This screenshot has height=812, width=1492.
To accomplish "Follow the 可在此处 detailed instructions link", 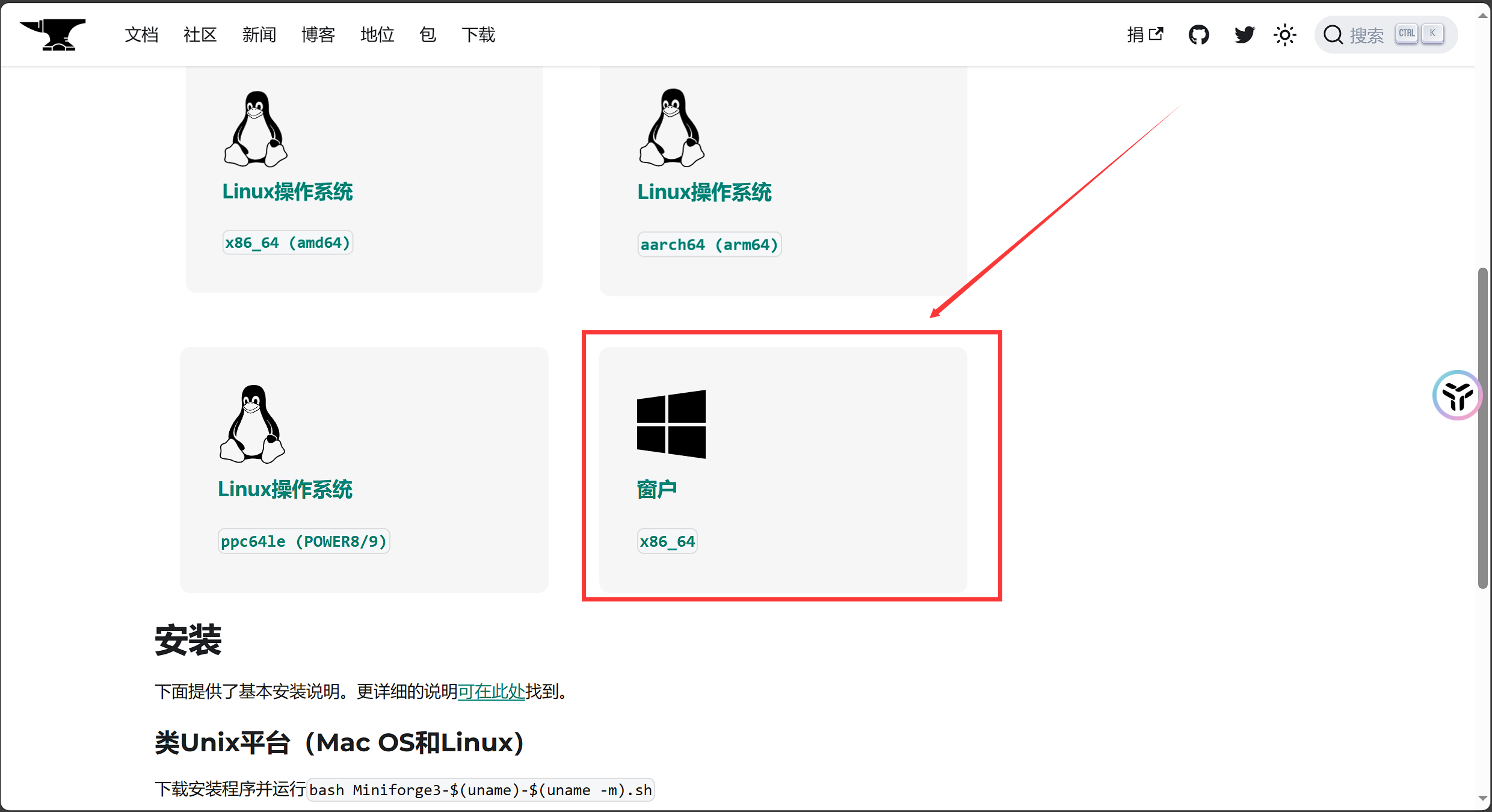I will [x=492, y=692].
